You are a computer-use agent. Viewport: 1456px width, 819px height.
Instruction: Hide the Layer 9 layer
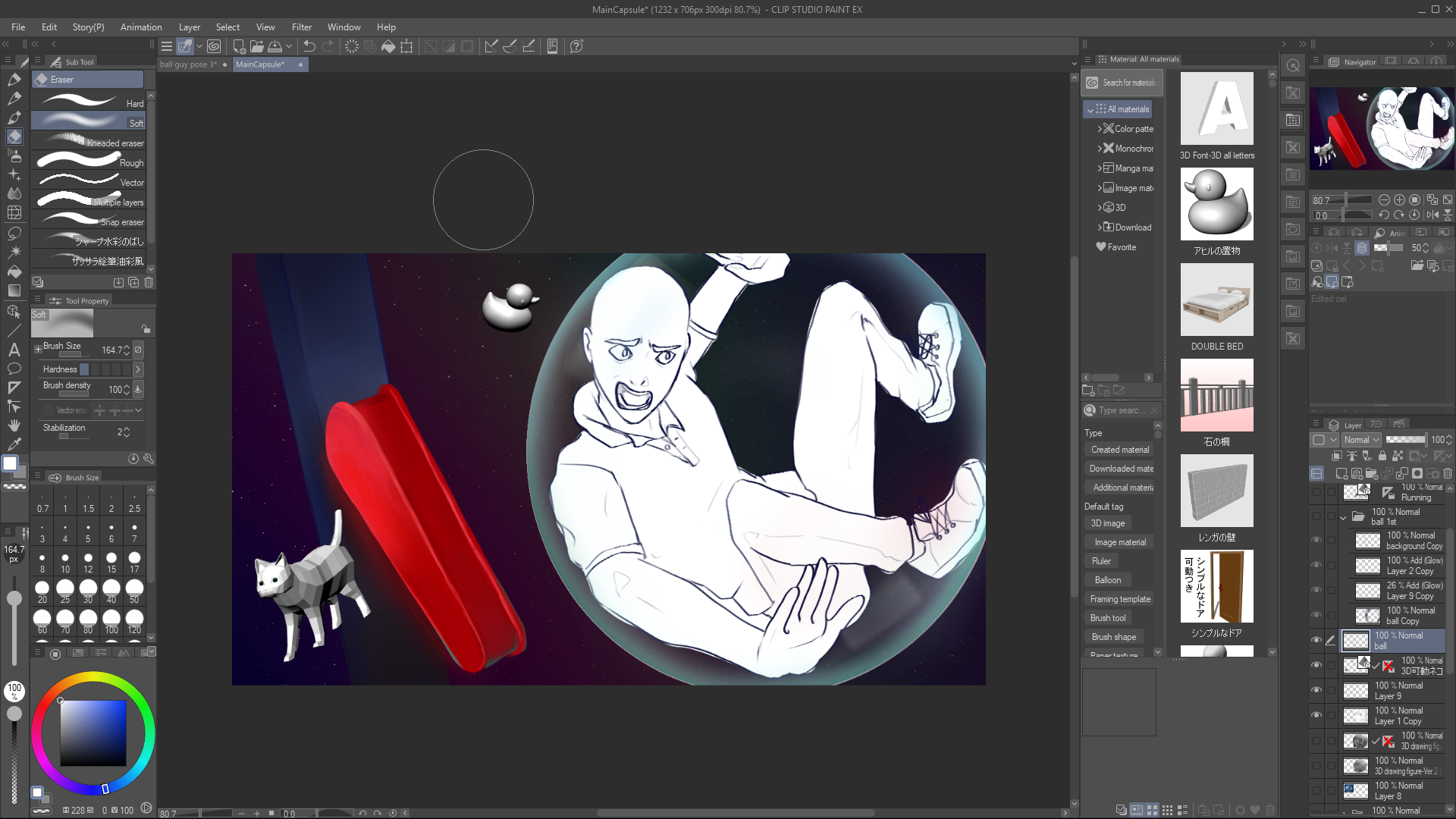click(x=1316, y=690)
